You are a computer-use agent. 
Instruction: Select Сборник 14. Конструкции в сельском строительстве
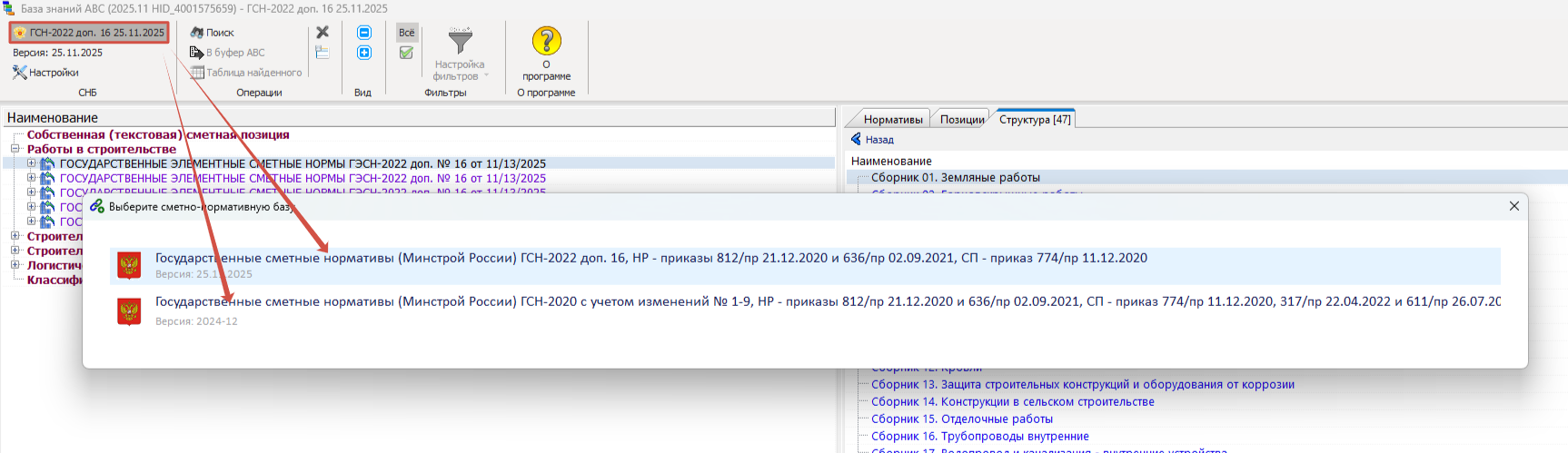[1013, 402]
